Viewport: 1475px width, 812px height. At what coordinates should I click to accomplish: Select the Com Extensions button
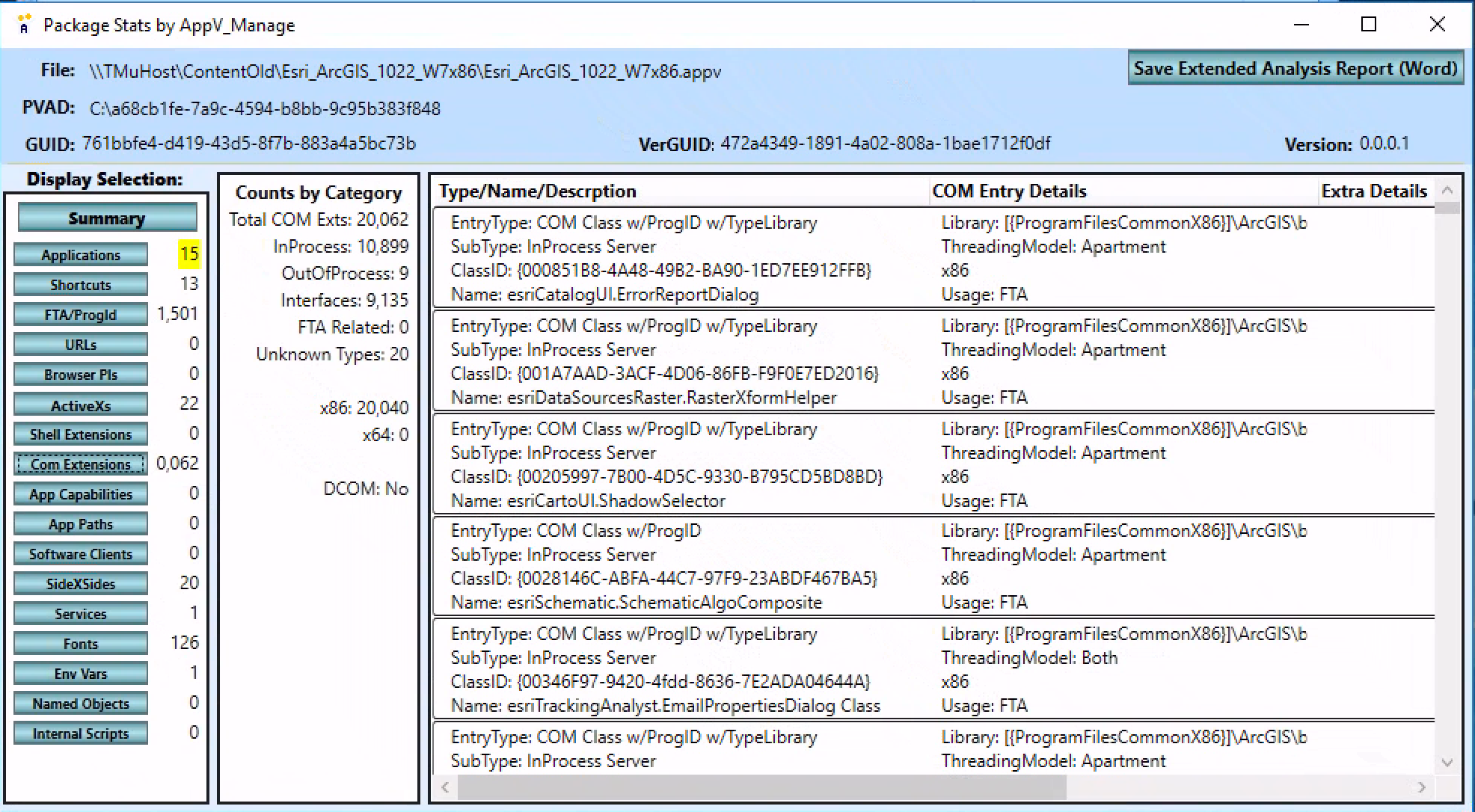pyautogui.click(x=81, y=464)
